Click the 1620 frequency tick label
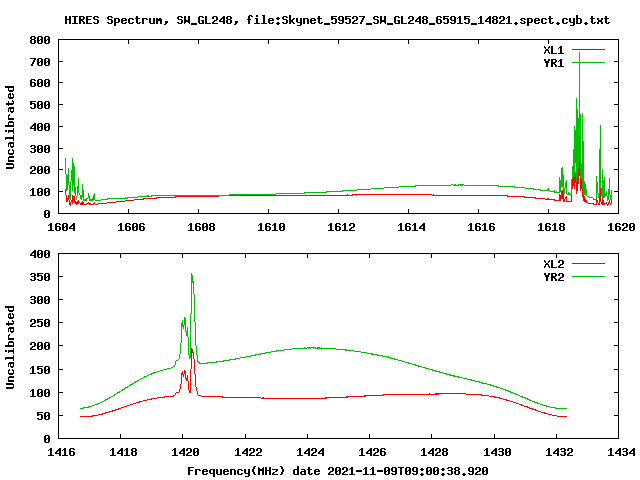The width and height of the screenshot is (640, 480). (621, 227)
